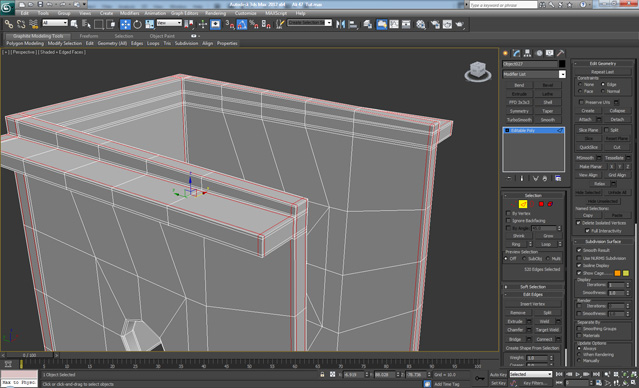The height and width of the screenshot is (388, 639).
Task: Click the application logo button
Action: tap(7, 8)
